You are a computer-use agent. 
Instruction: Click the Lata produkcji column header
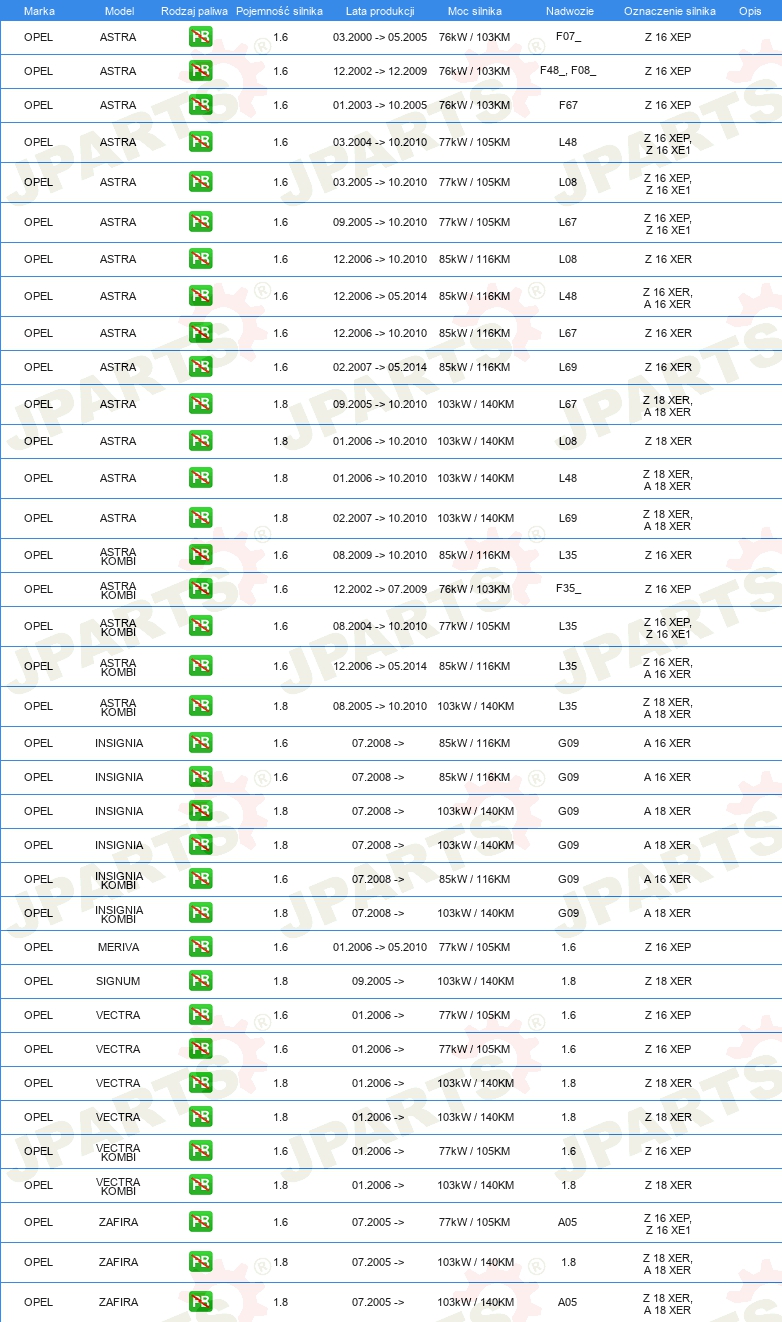coord(380,11)
